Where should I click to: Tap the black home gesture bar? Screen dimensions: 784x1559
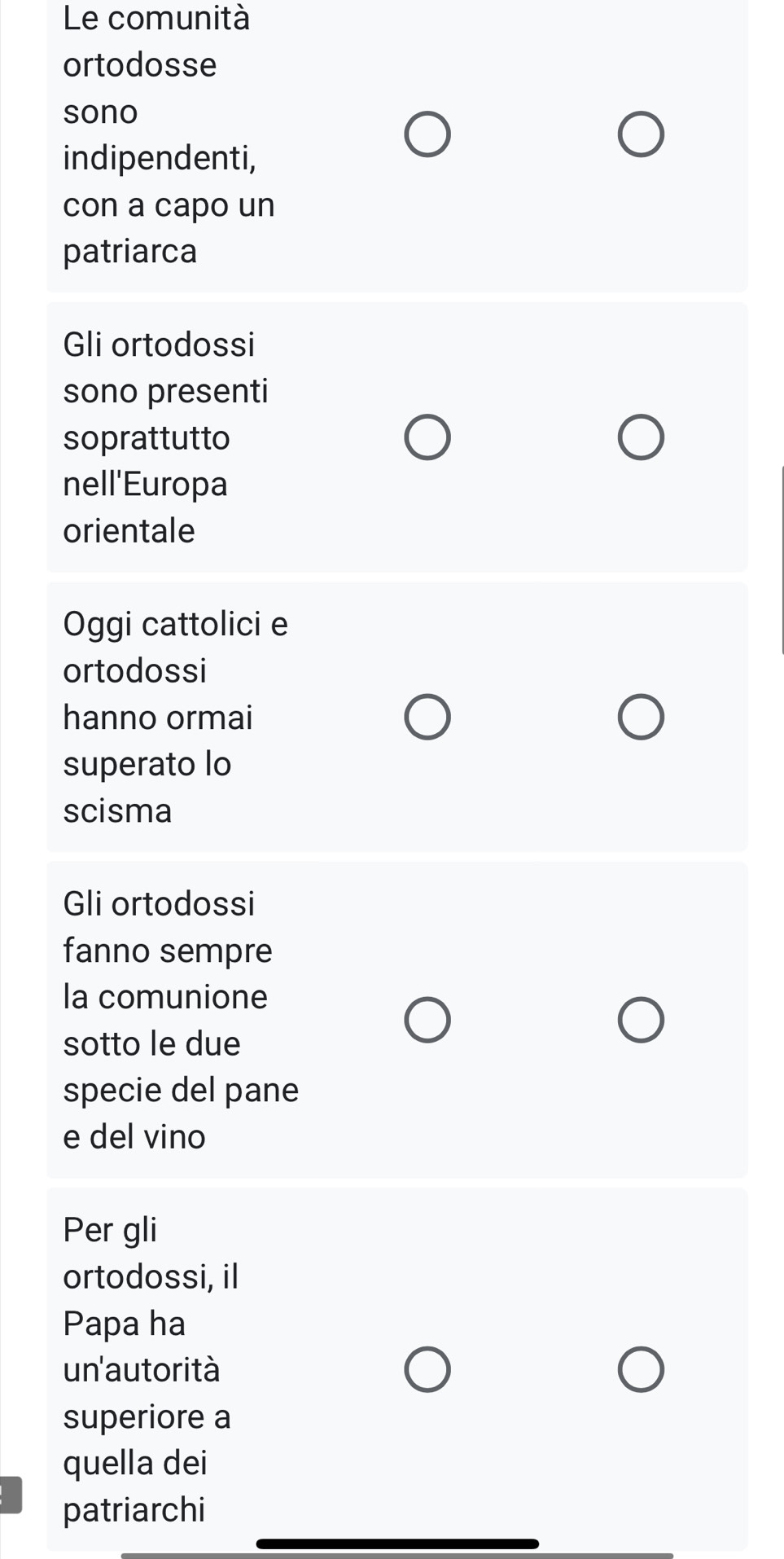pyautogui.click(x=396, y=1544)
